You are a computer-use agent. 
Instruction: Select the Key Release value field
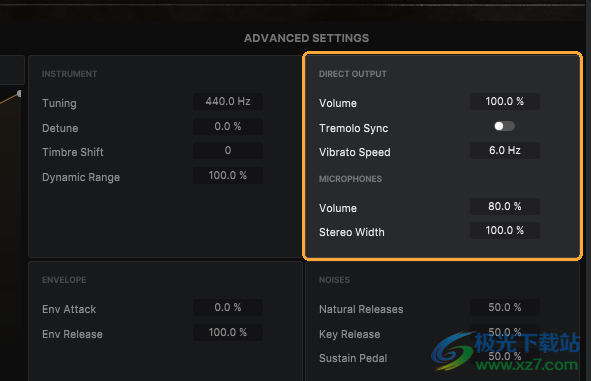pos(505,332)
